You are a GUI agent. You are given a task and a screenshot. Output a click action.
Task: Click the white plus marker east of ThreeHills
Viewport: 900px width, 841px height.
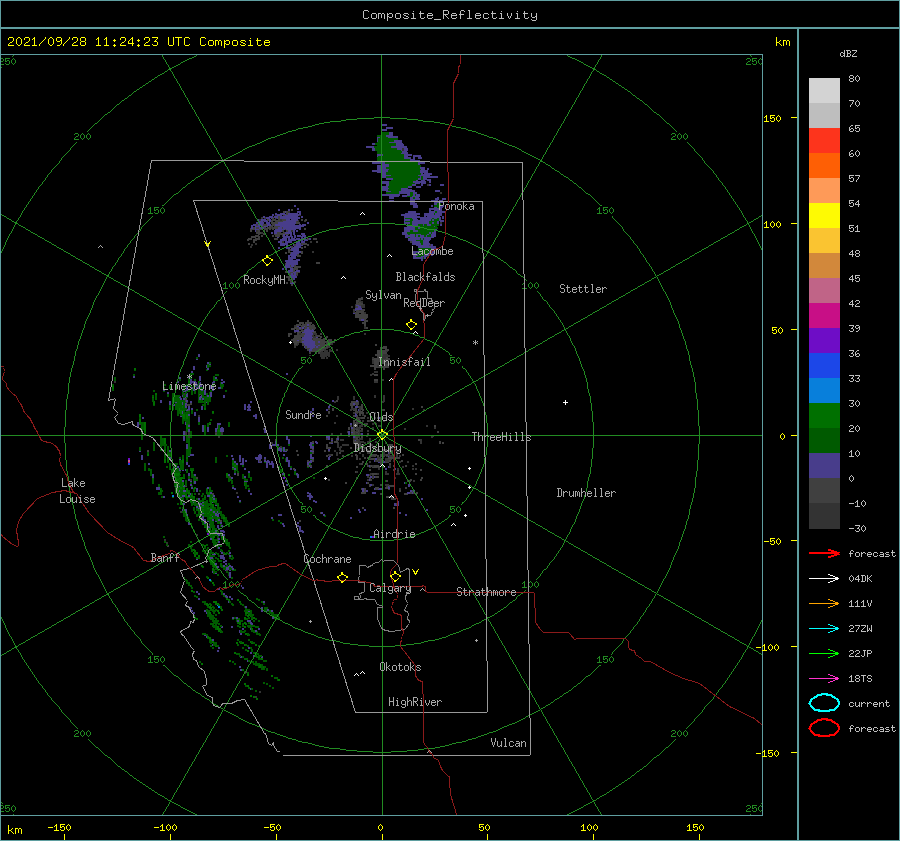(x=565, y=402)
